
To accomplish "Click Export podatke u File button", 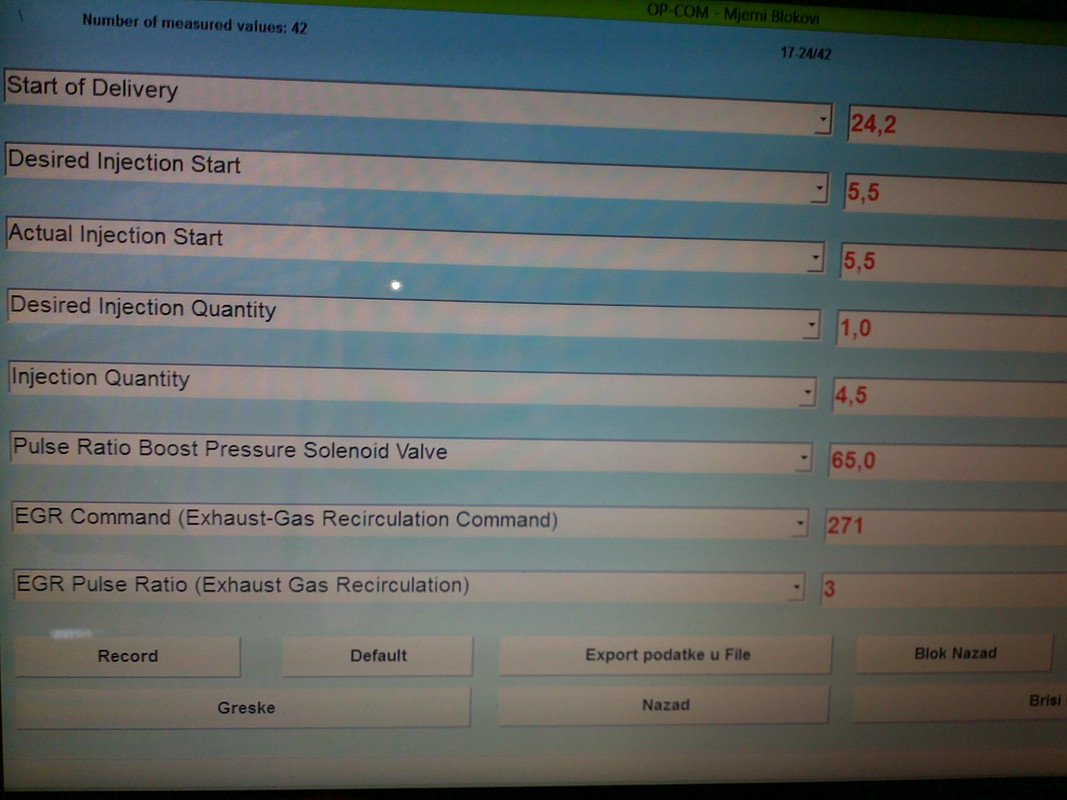I will (x=666, y=654).
